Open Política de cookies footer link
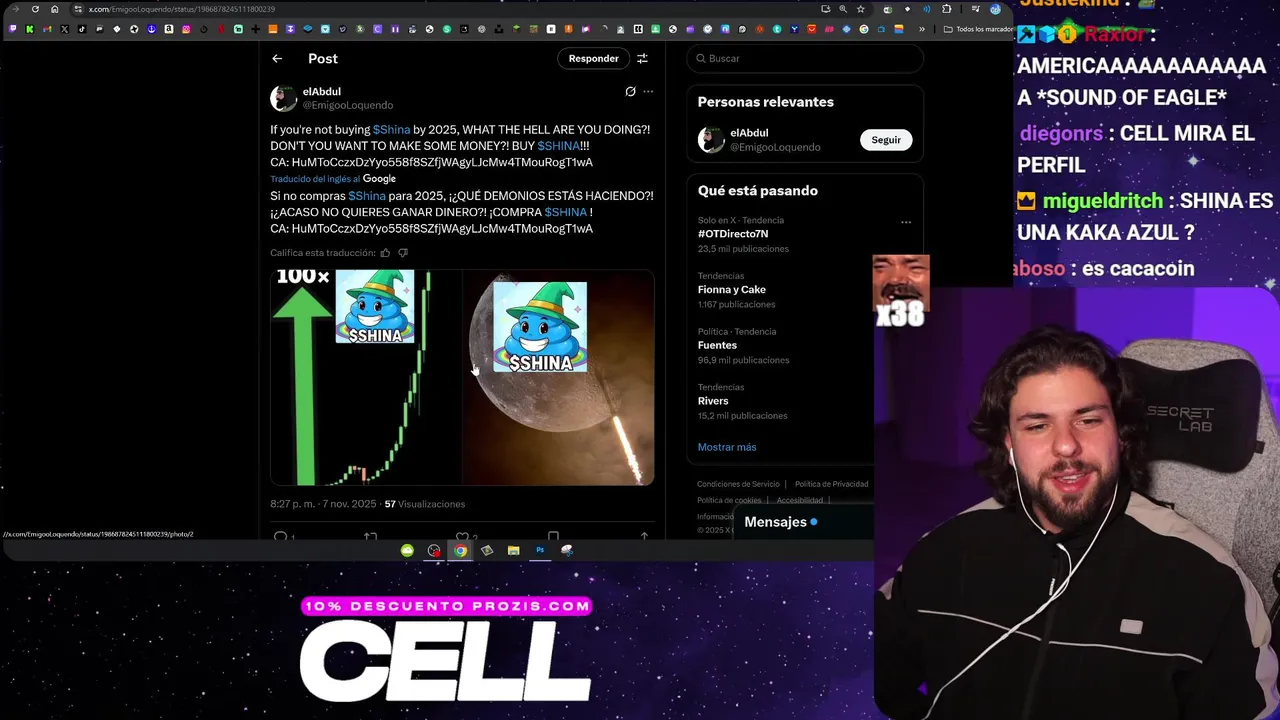Viewport: 1280px width, 720px height. click(x=729, y=500)
